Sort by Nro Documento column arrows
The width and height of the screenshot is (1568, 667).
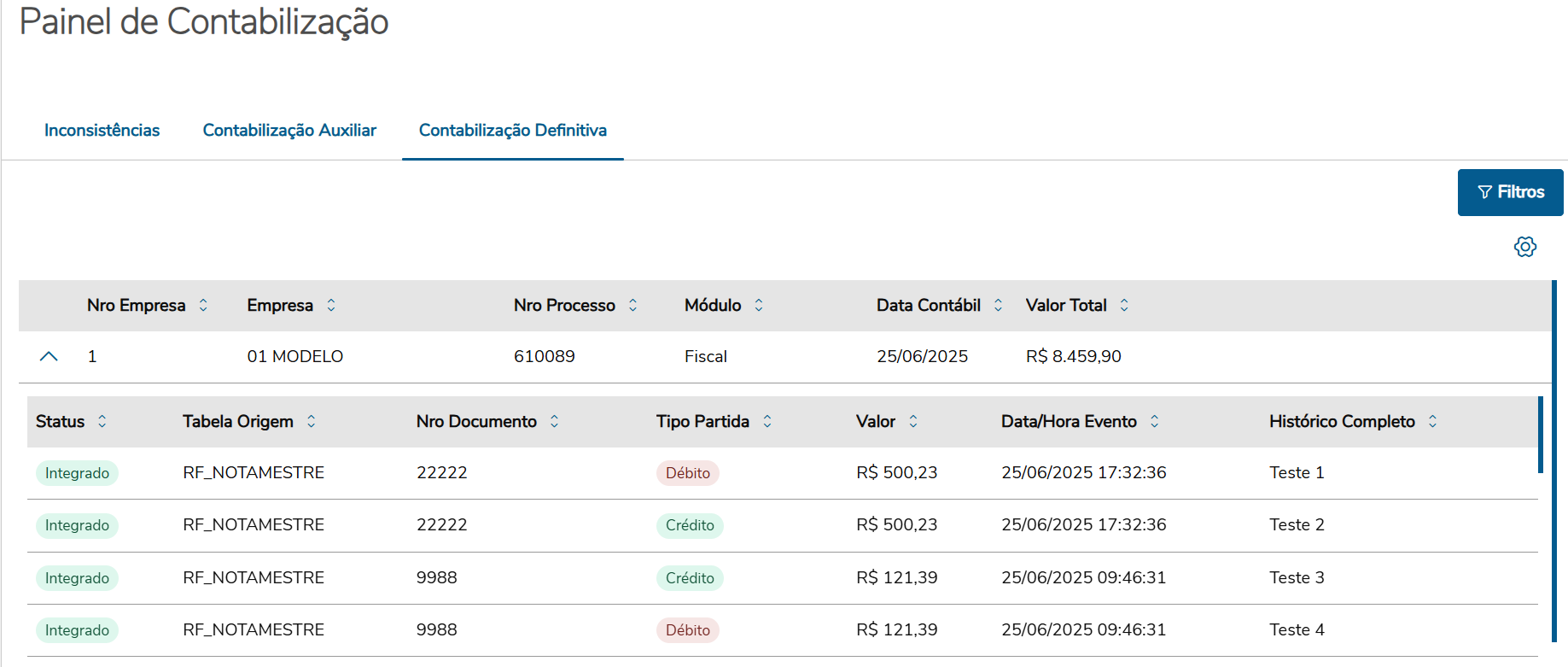pyautogui.click(x=555, y=421)
